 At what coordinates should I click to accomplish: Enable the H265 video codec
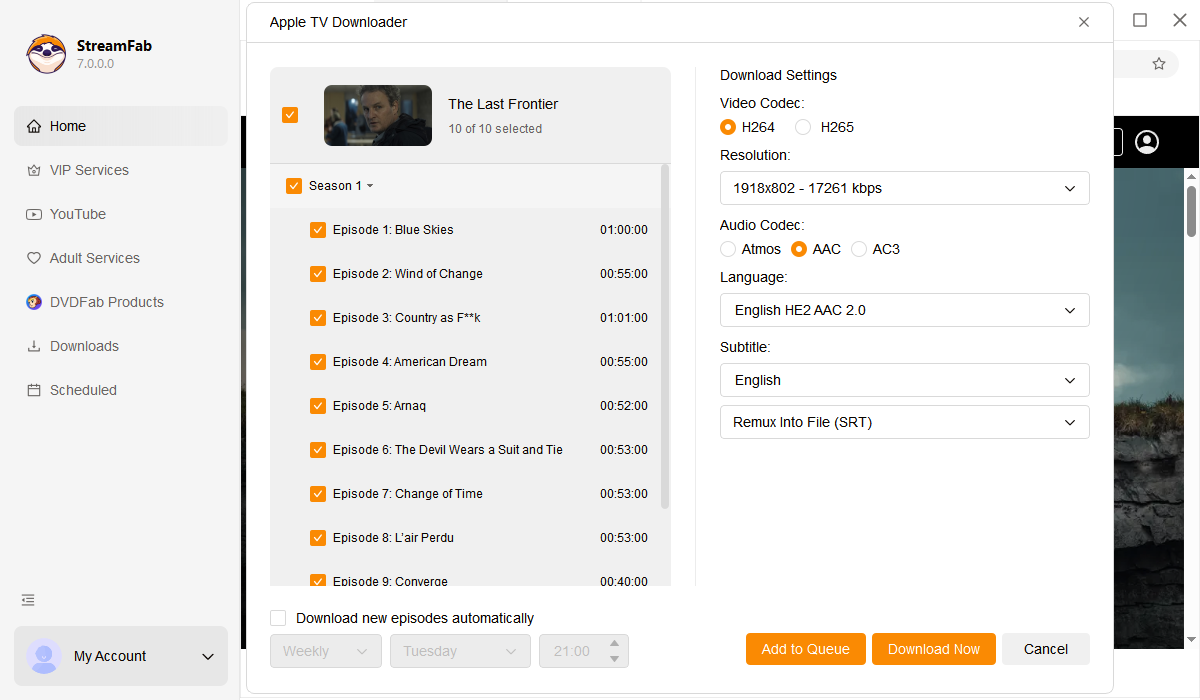[x=802, y=127]
